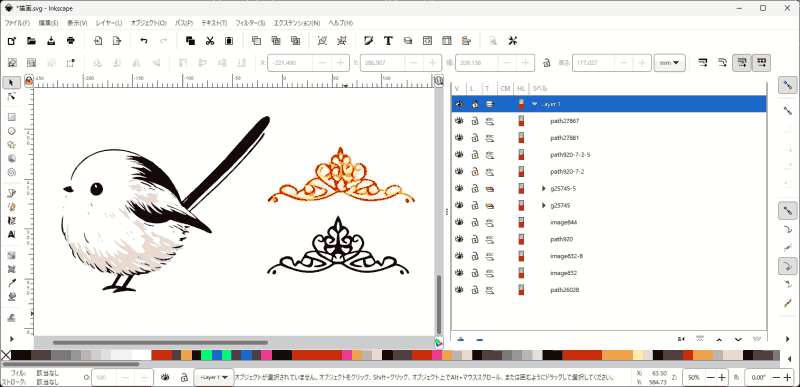Expand the g25745-5 group
800x387 pixels.
(544, 189)
